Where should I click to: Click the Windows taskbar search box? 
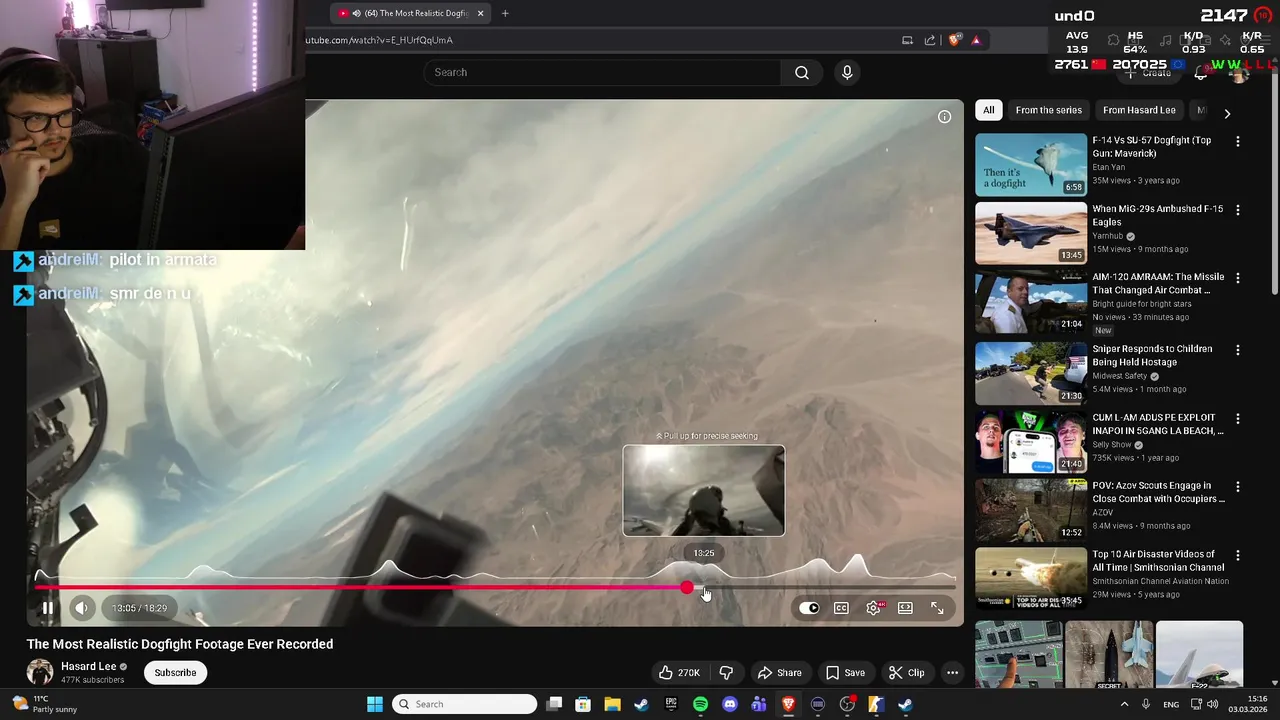pyautogui.click(x=467, y=704)
